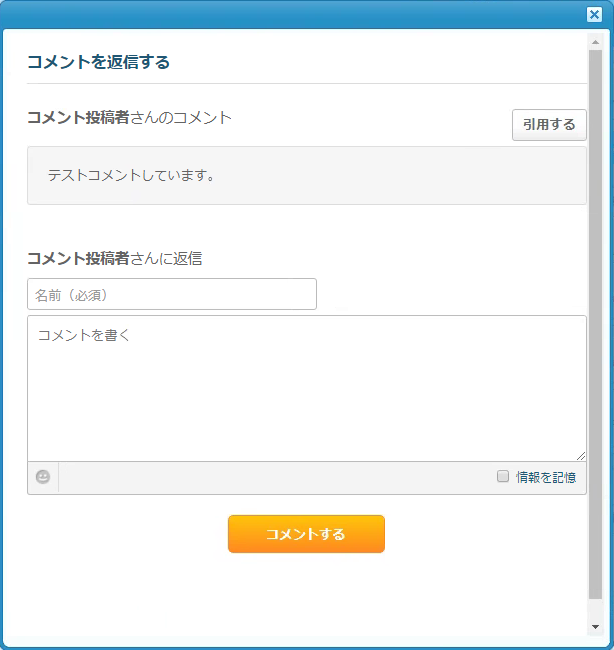Focus the 名前（必須） name field
614x650 pixels.
tap(172, 294)
